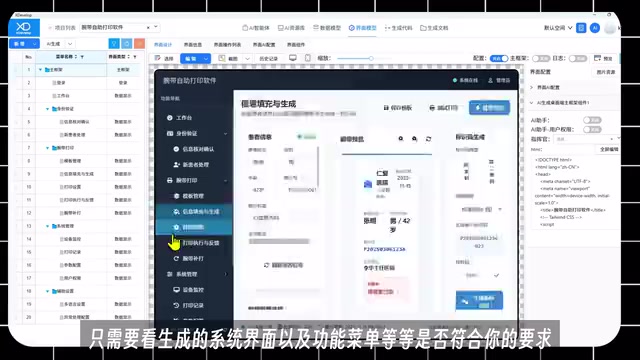Click the zoom-out magnifier in 腕带预览
Viewport: 640px width, 360px height.
coord(401,139)
